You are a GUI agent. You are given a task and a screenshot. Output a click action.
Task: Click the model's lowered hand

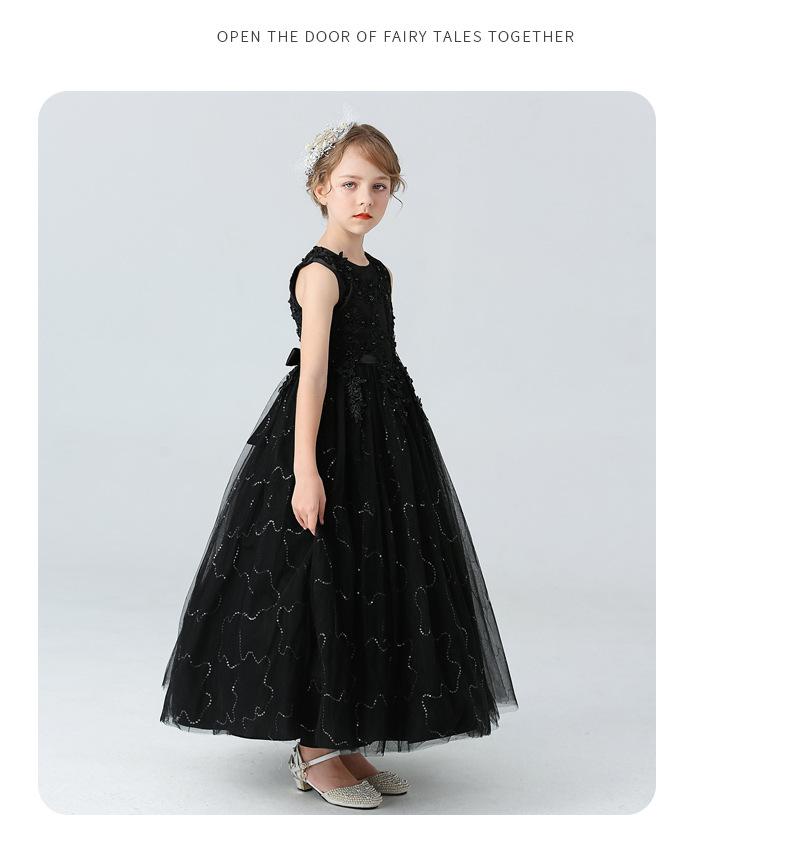pos(308,505)
